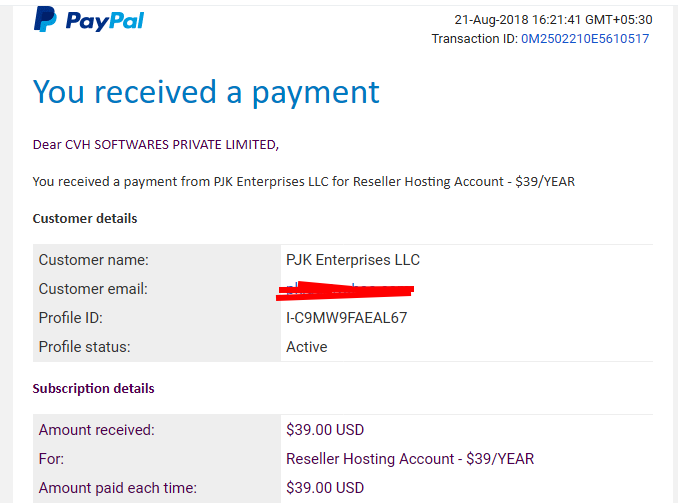Viewport: 678px width, 503px height.
Task: Click customer name PJK Enterprises LLC value
Action: 353,260
